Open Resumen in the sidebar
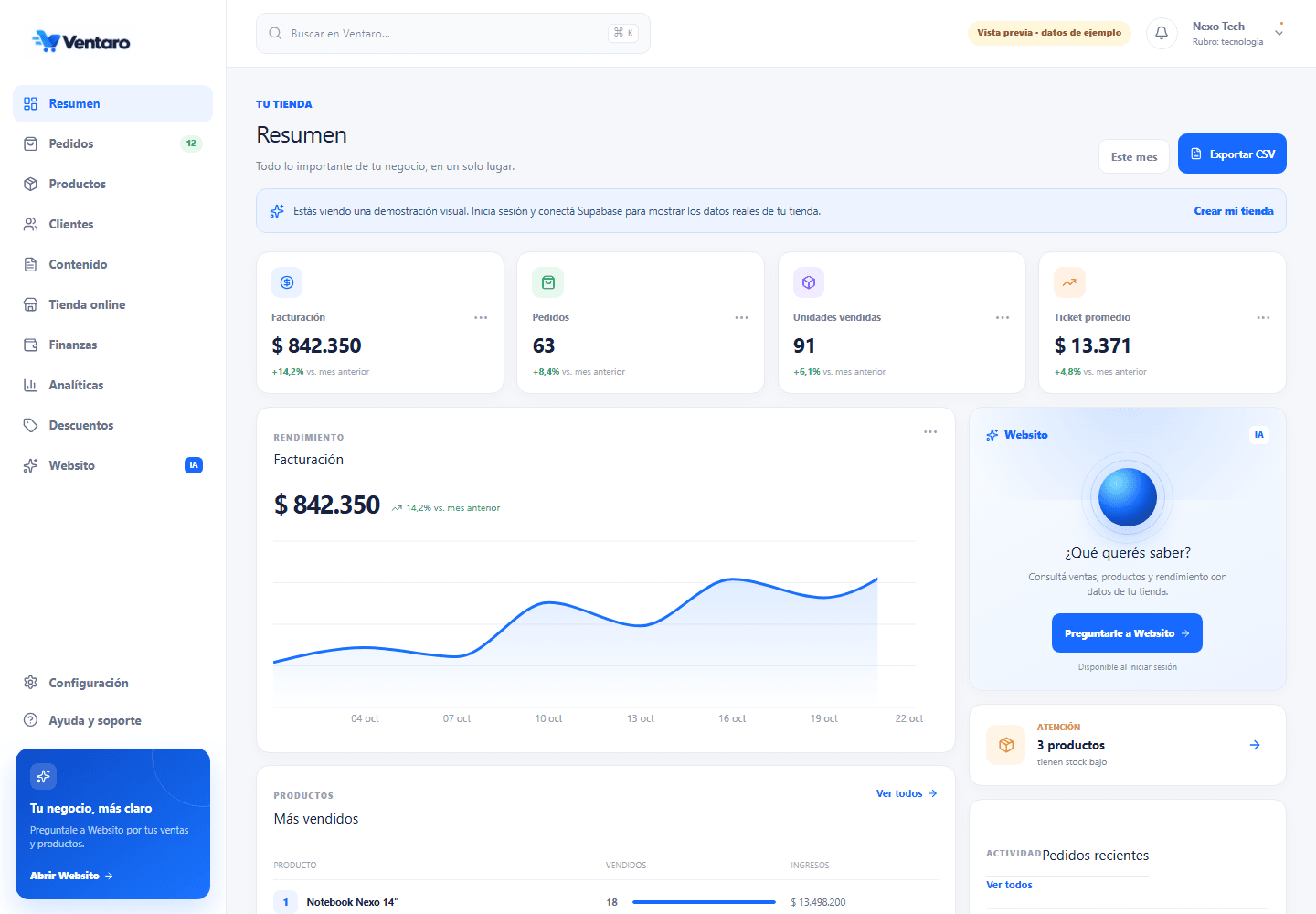Viewport: 1316px width, 914px height. point(113,103)
